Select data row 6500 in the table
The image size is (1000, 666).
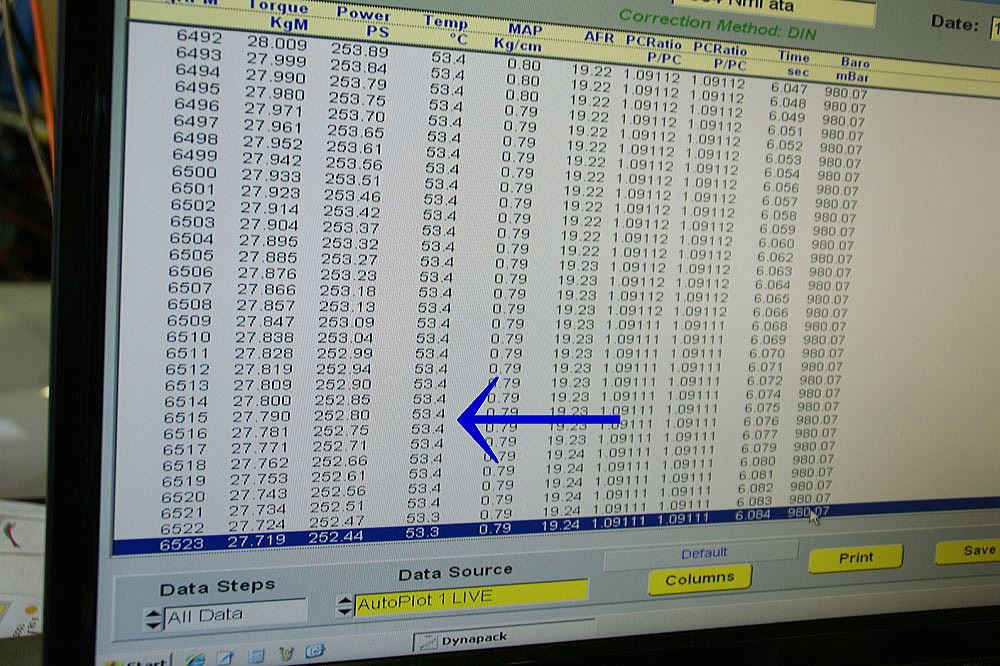[193, 172]
